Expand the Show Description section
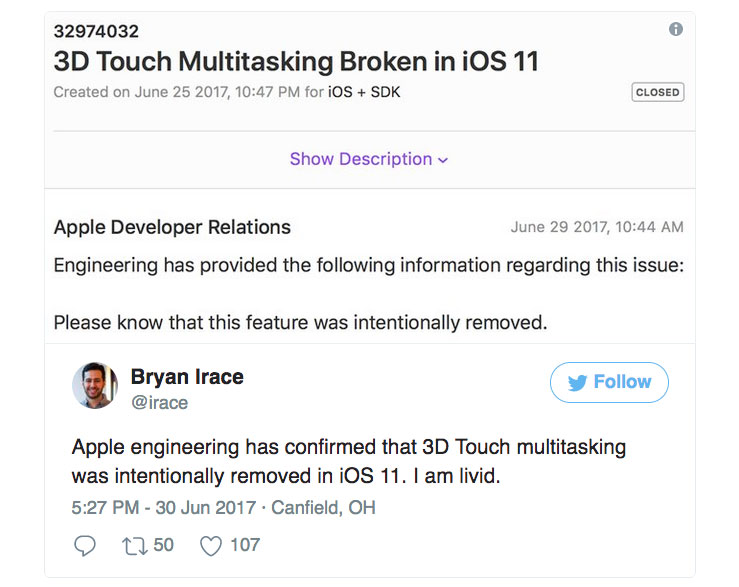 (x=369, y=159)
